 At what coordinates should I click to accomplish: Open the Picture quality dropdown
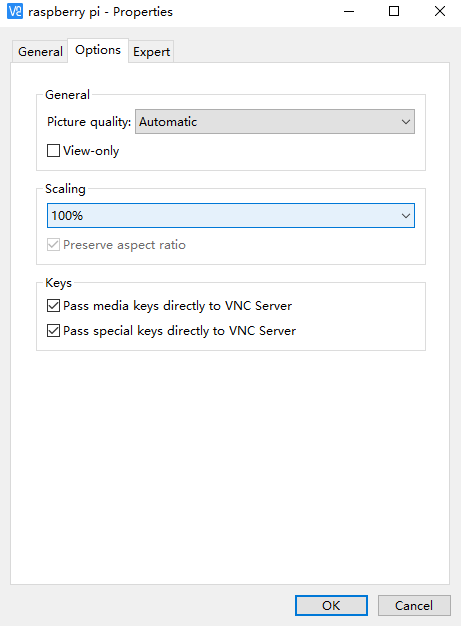coord(275,121)
